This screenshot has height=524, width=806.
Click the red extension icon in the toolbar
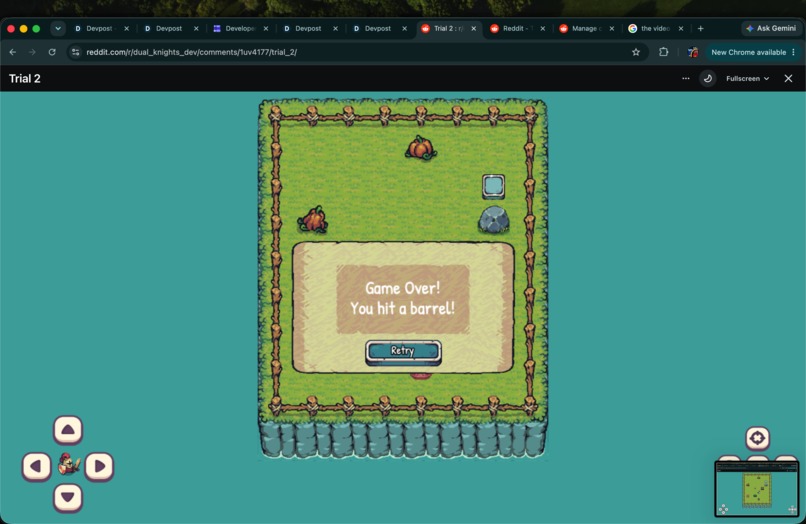pos(693,52)
